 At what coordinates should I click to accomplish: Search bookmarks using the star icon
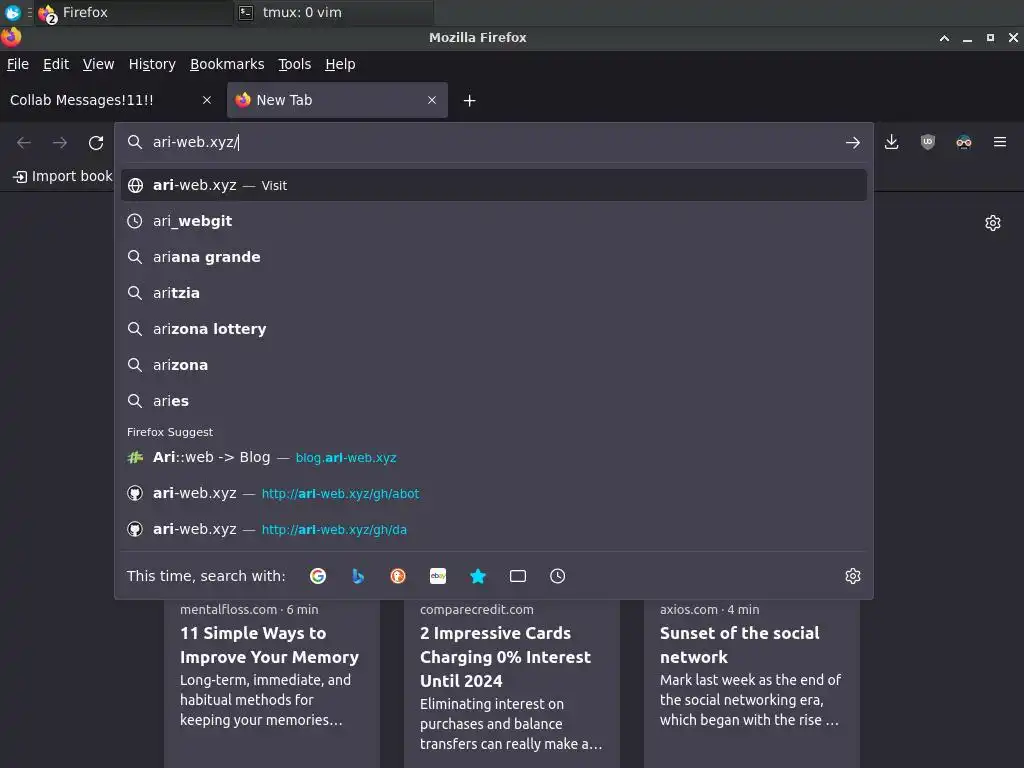pyautogui.click(x=478, y=576)
